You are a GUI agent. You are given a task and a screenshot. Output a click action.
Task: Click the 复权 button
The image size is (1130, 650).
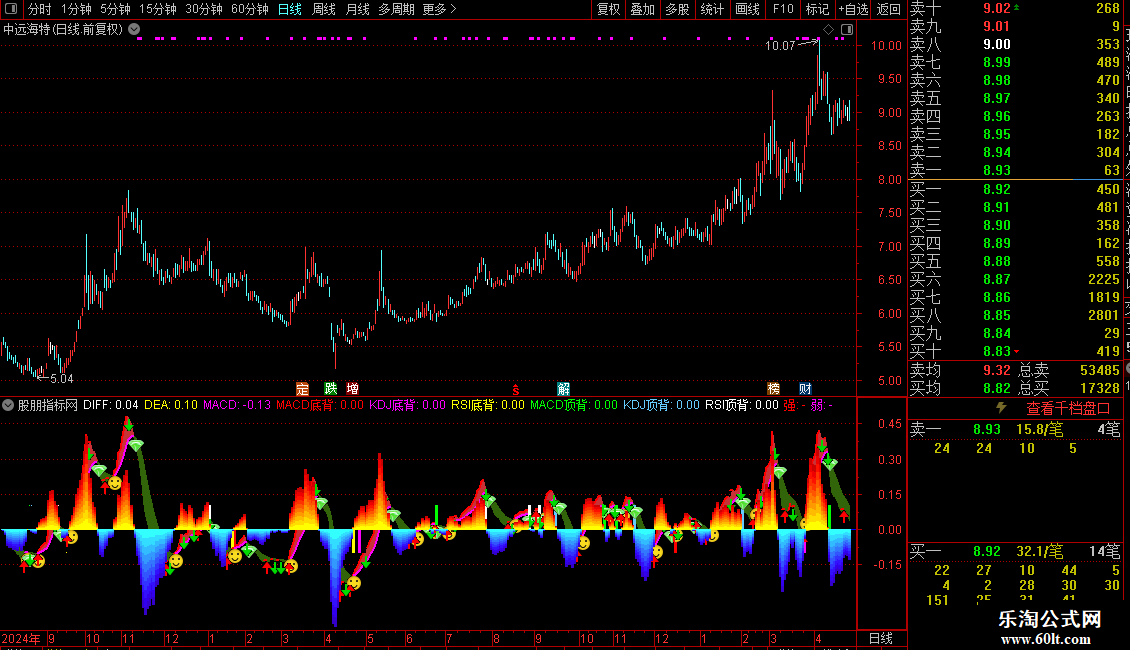(608, 9)
